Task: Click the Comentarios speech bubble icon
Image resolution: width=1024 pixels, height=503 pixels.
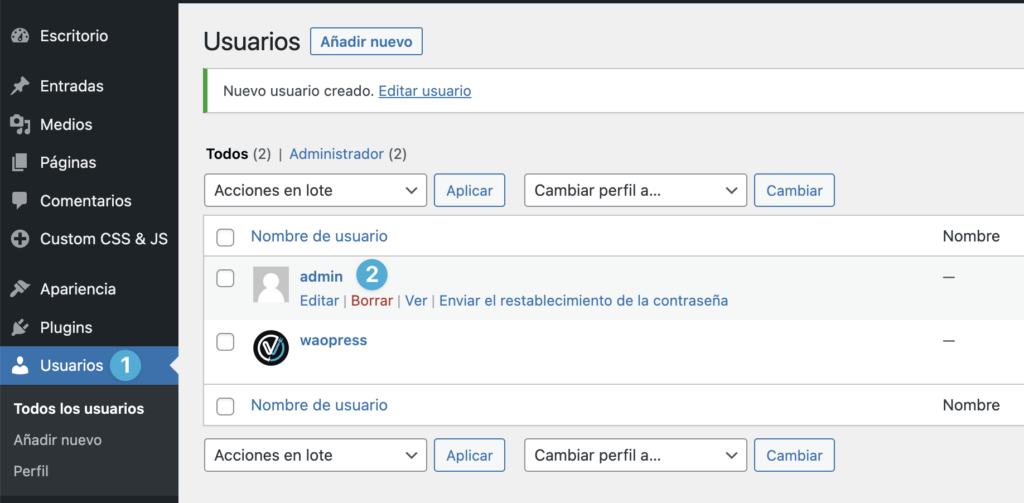Action: pos(20,201)
